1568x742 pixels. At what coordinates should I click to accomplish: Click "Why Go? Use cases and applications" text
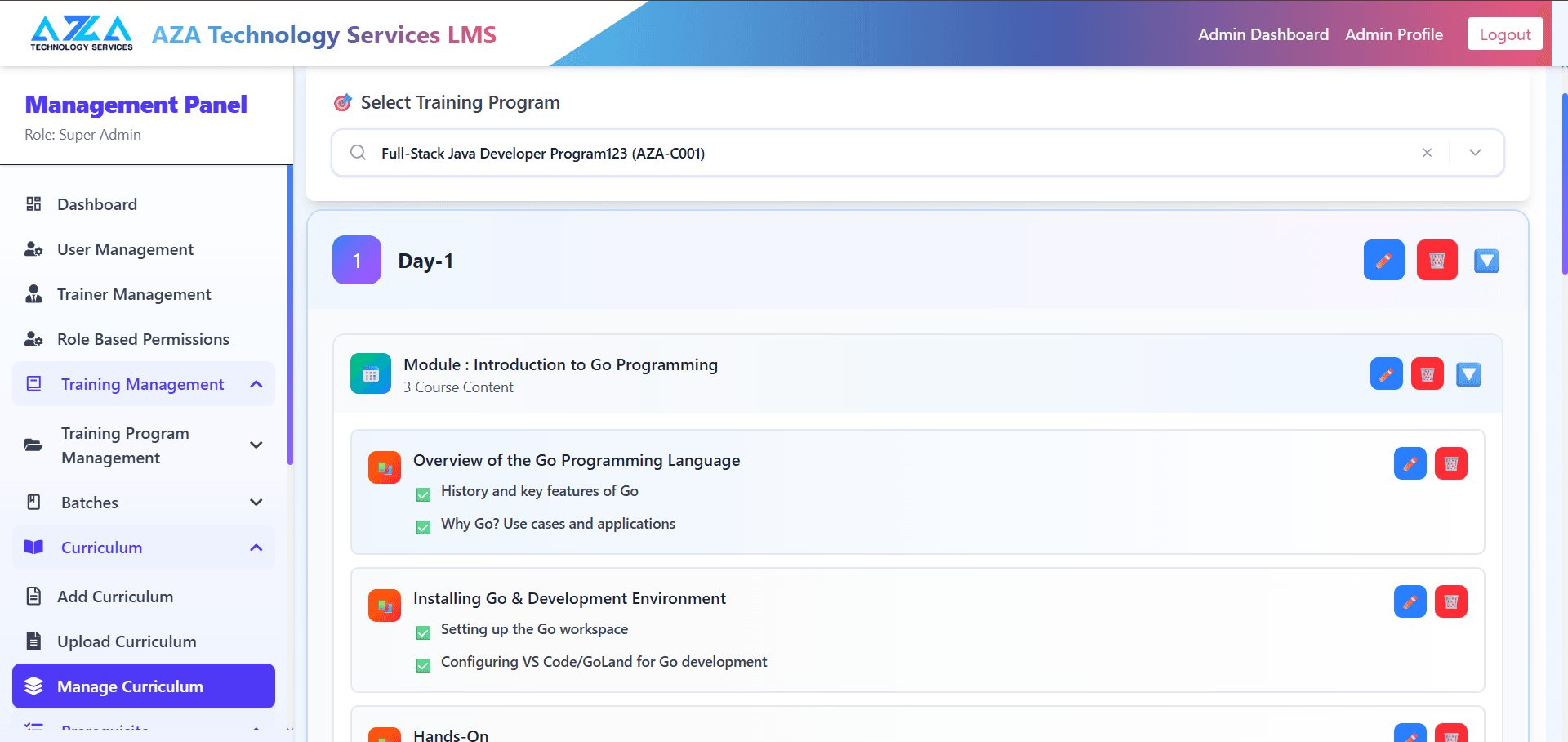pyautogui.click(x=559, y=524)
